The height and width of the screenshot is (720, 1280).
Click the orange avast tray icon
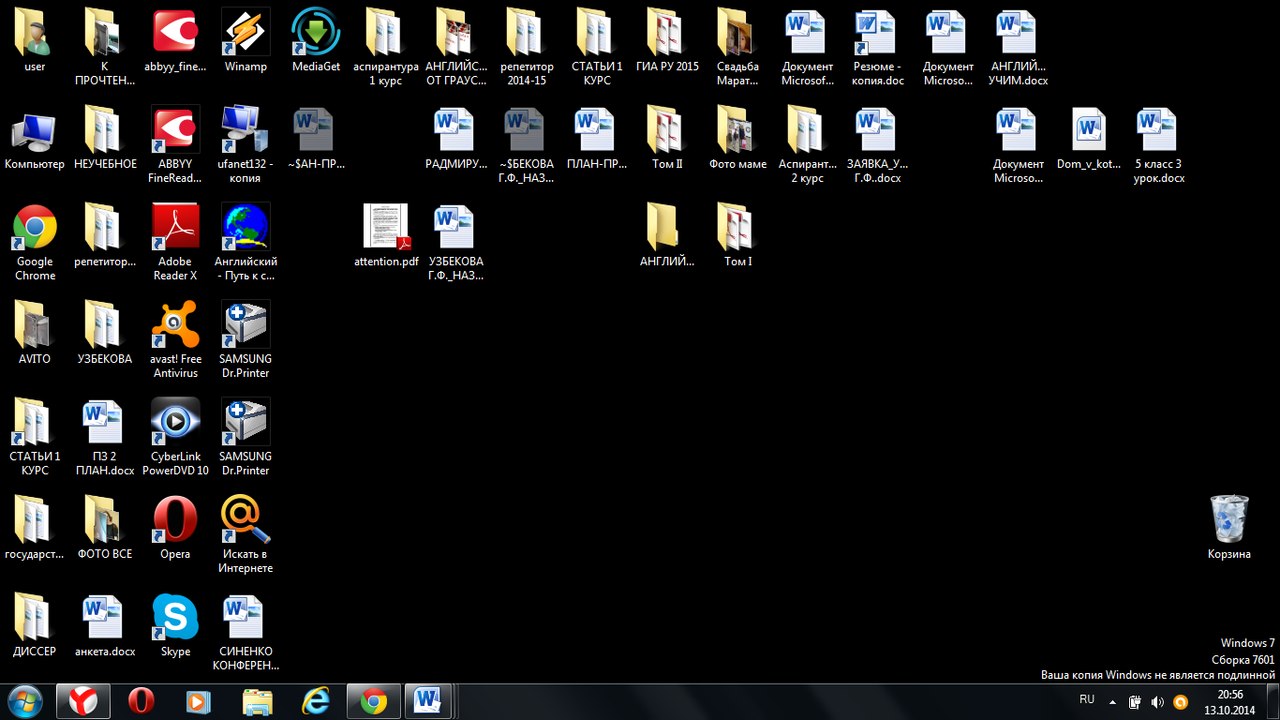click(1180, 702)
